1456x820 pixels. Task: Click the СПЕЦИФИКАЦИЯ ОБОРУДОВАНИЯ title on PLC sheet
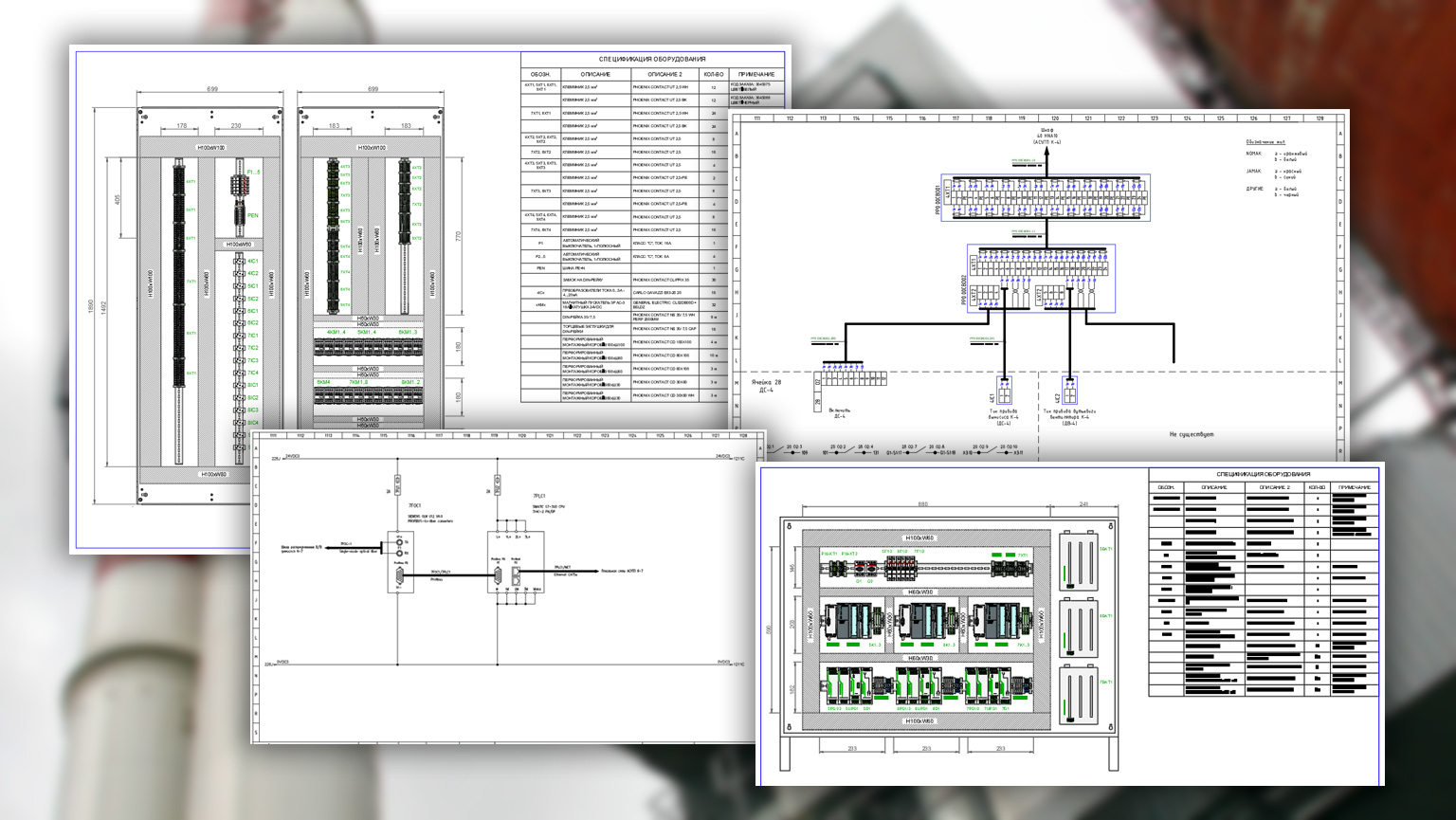1264,474
